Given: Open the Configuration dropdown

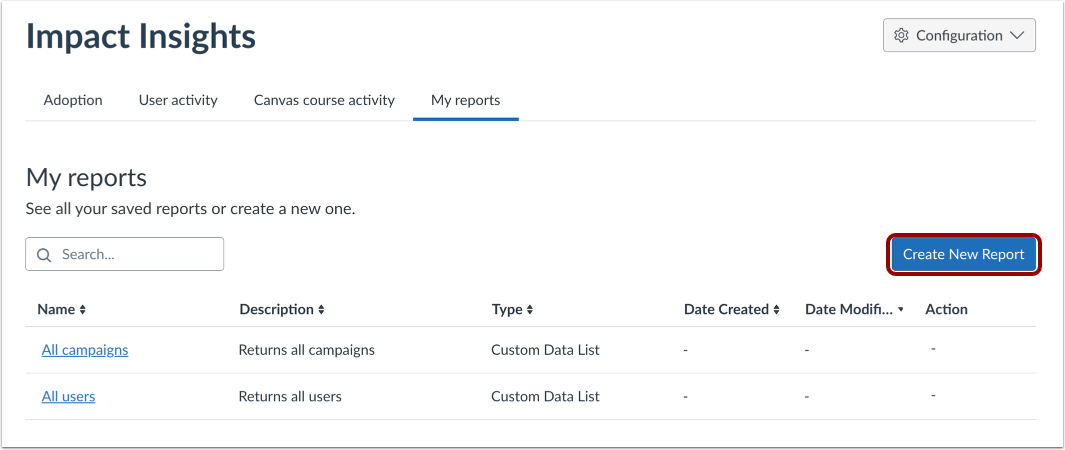Looking at the screenshot, I should pos(959,35).
